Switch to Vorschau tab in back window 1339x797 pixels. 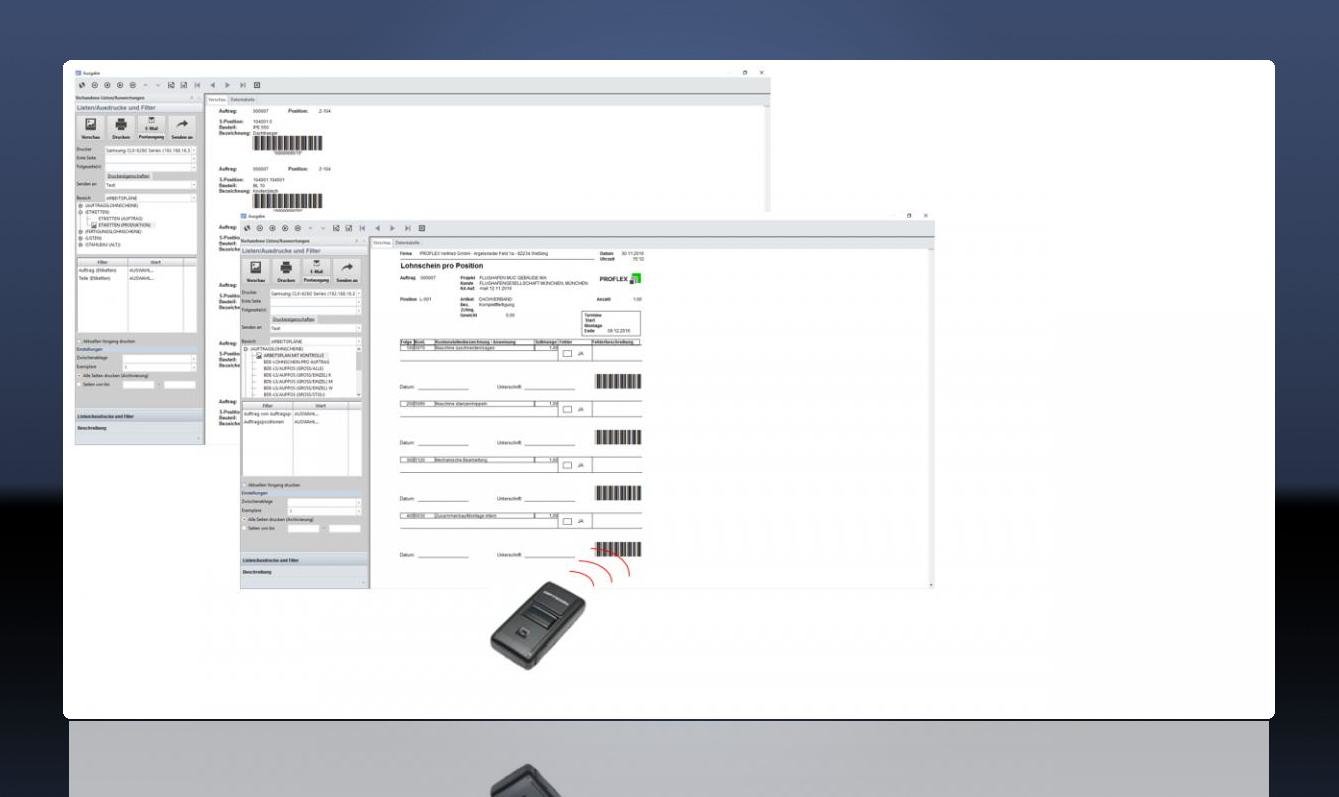coord(217,100)
